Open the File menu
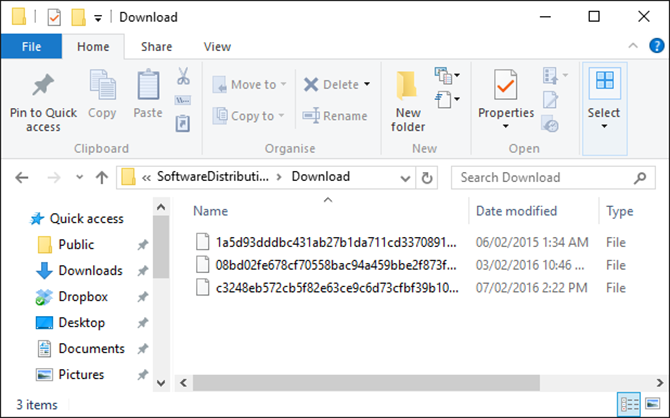 click(31, 46)
